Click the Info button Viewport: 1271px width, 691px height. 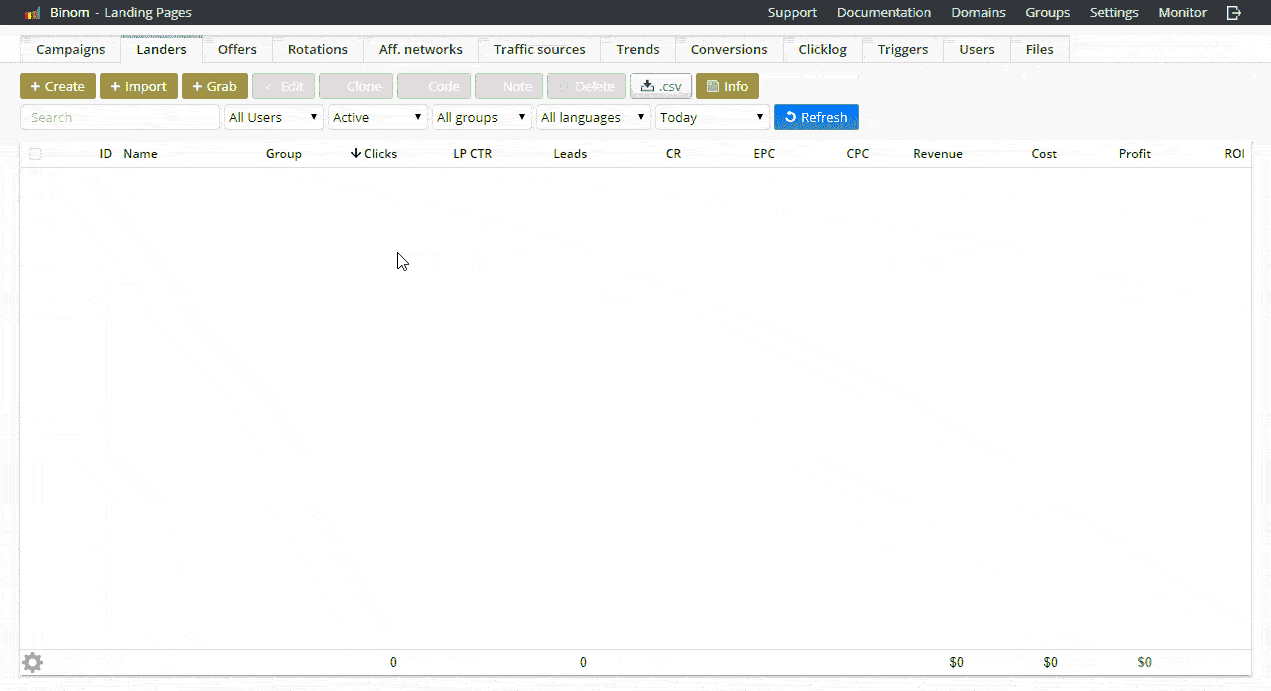click(x=727, y=86)
